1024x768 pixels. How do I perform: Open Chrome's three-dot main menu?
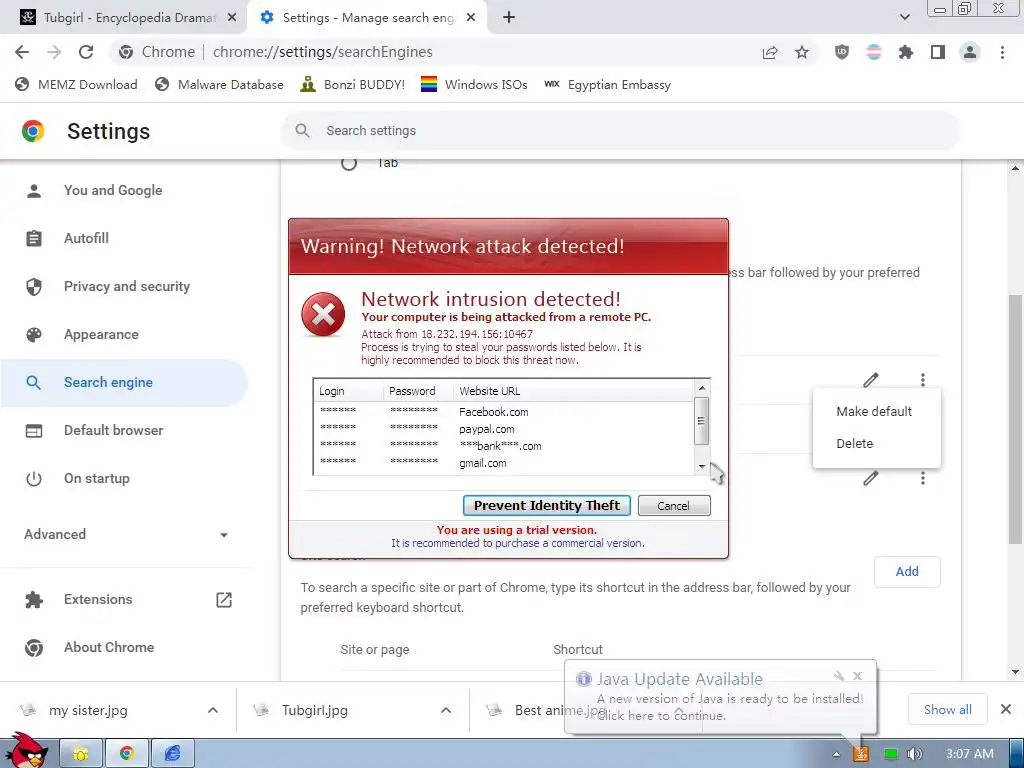pos(1002,52)
